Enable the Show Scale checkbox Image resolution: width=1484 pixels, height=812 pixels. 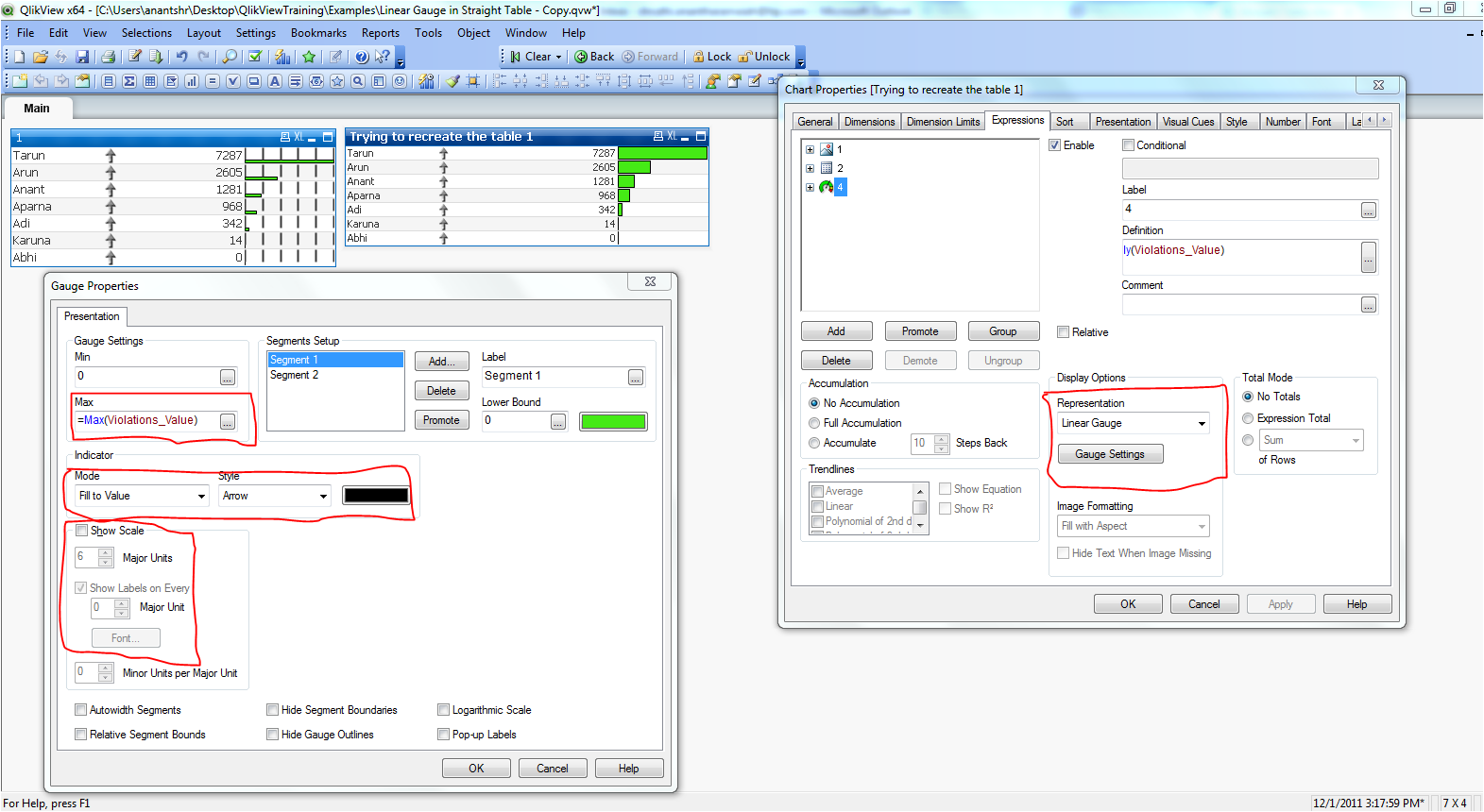point(82,531)
